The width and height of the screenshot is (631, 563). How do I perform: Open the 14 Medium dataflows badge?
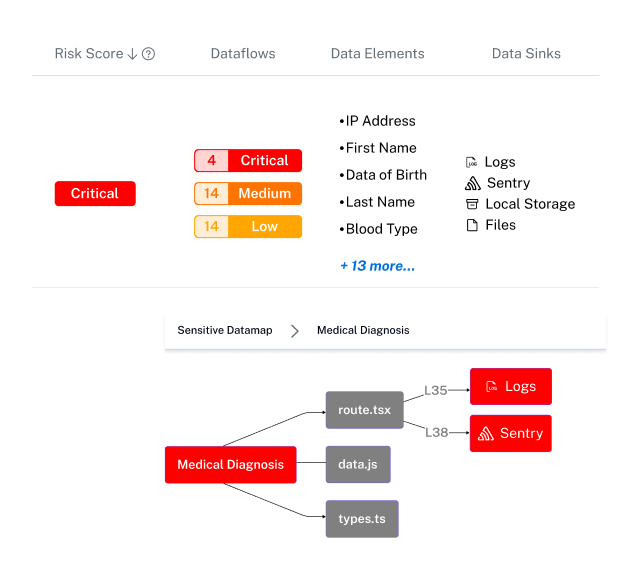pyautogui.click(x=248, y=194)
